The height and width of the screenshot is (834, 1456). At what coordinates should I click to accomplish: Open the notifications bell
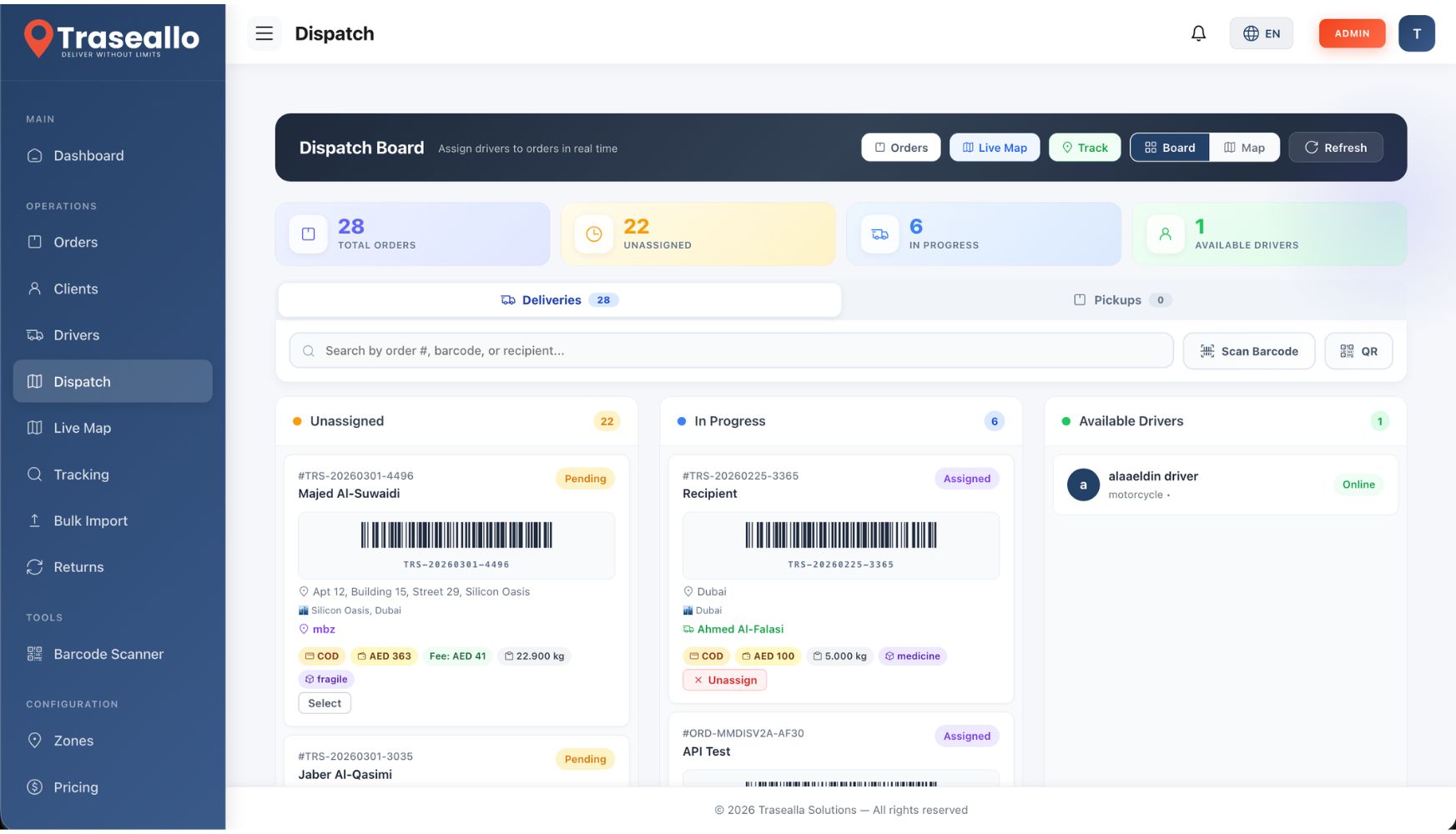pyautogui.click(x=1198, y=33)
